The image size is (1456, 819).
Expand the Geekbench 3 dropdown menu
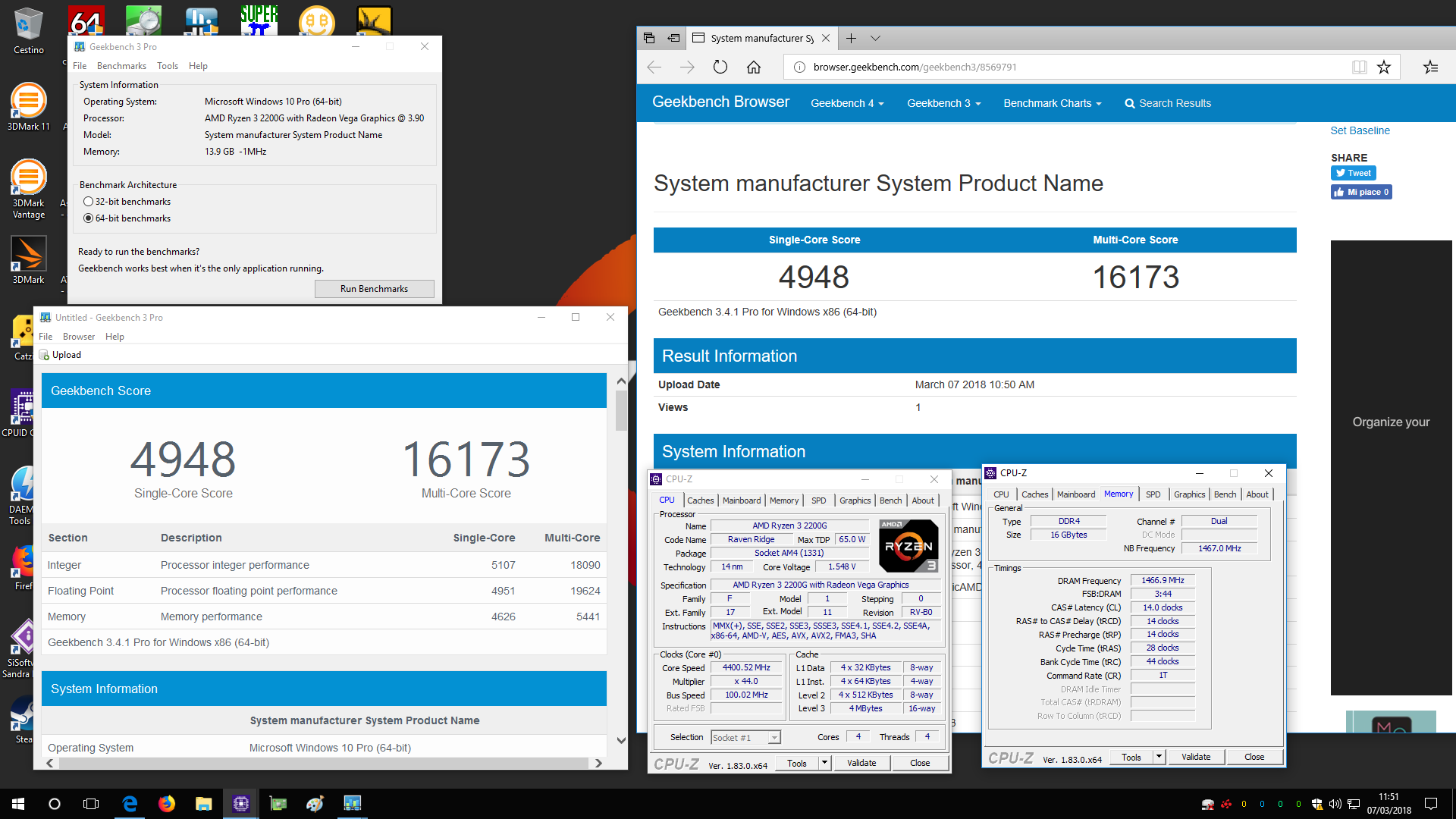(x=943, y=103)
